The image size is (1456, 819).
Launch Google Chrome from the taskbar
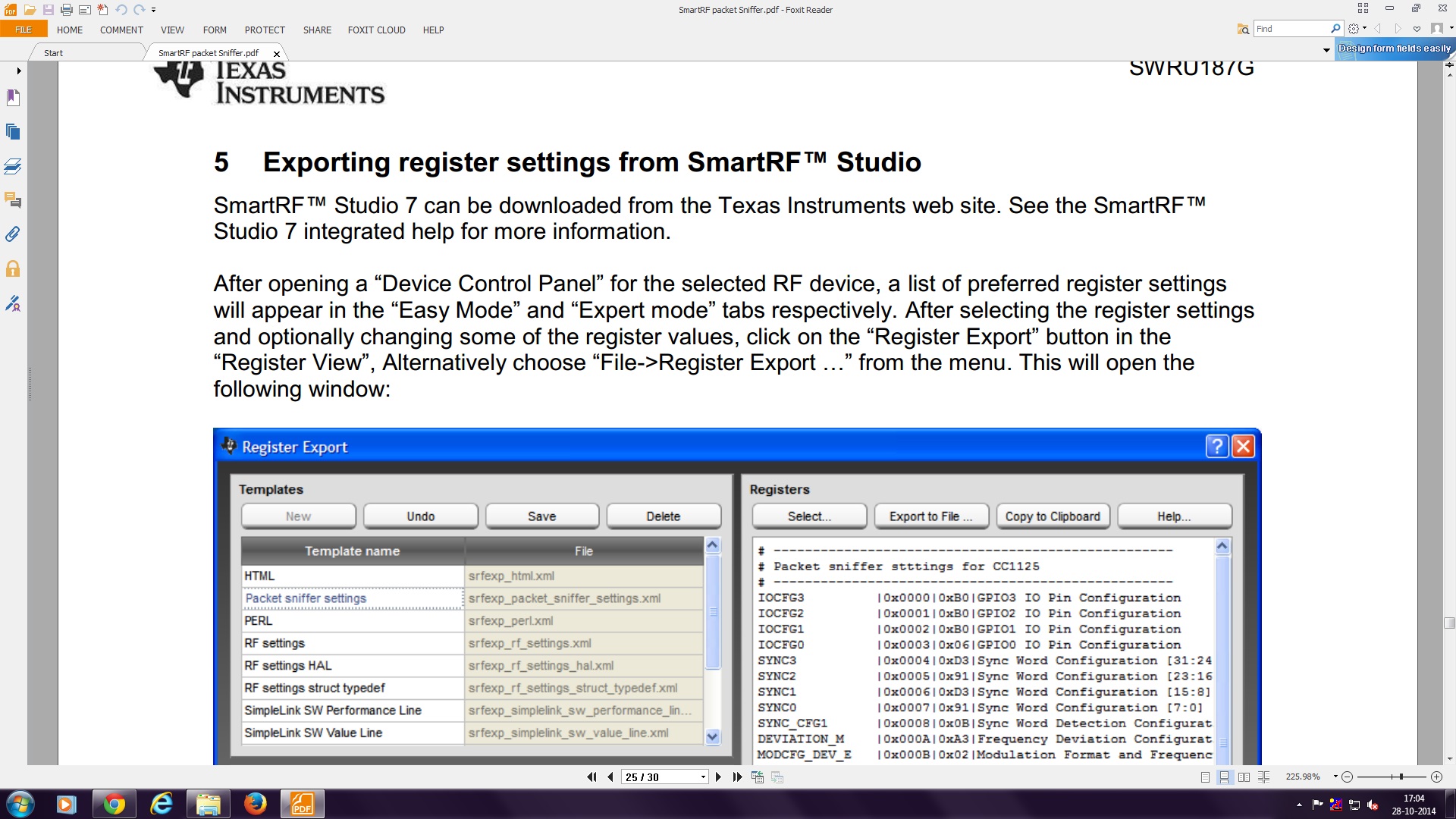[x=115, y=804]
